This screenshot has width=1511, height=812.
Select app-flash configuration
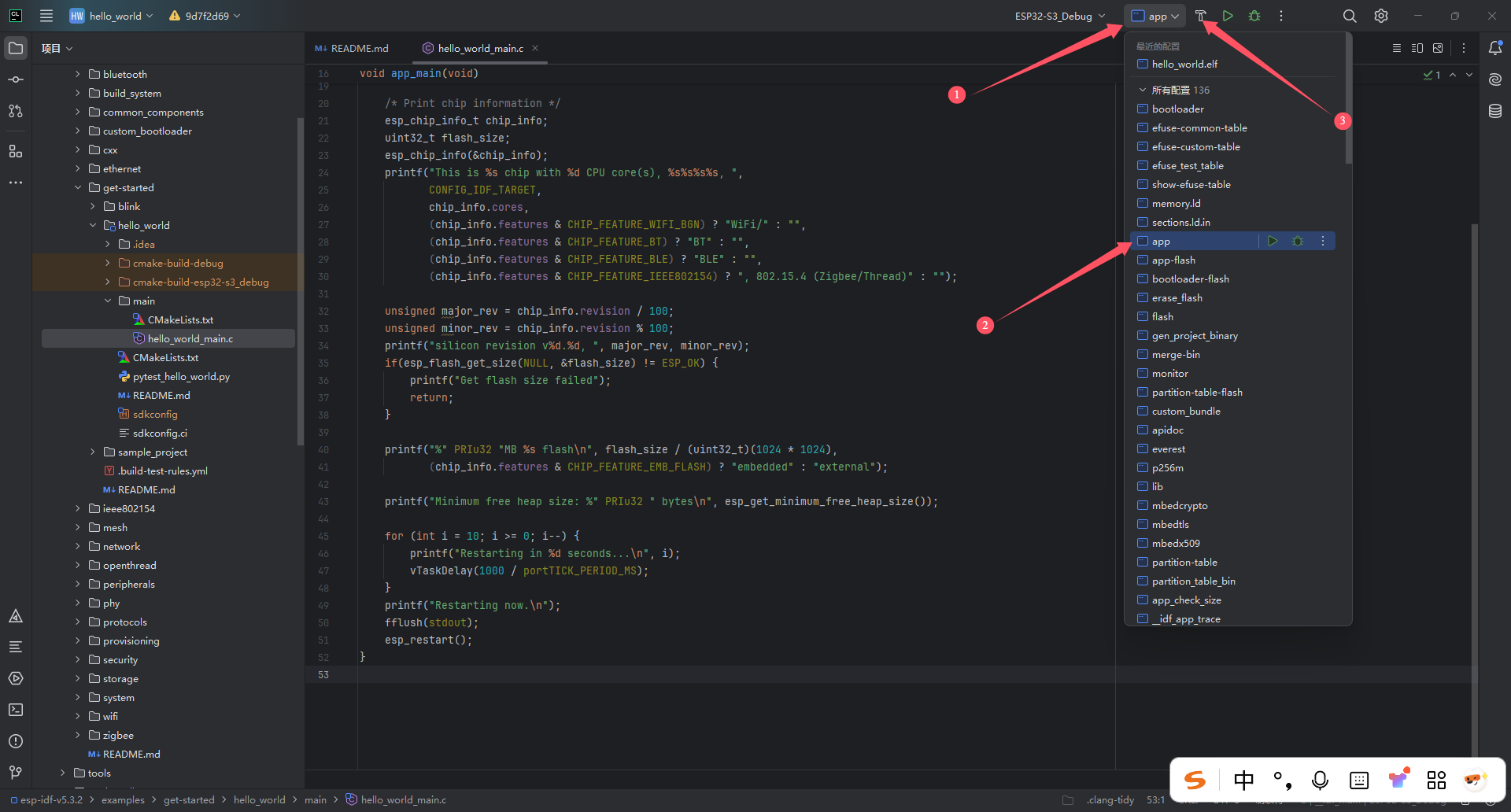(x=1232, y=260)
